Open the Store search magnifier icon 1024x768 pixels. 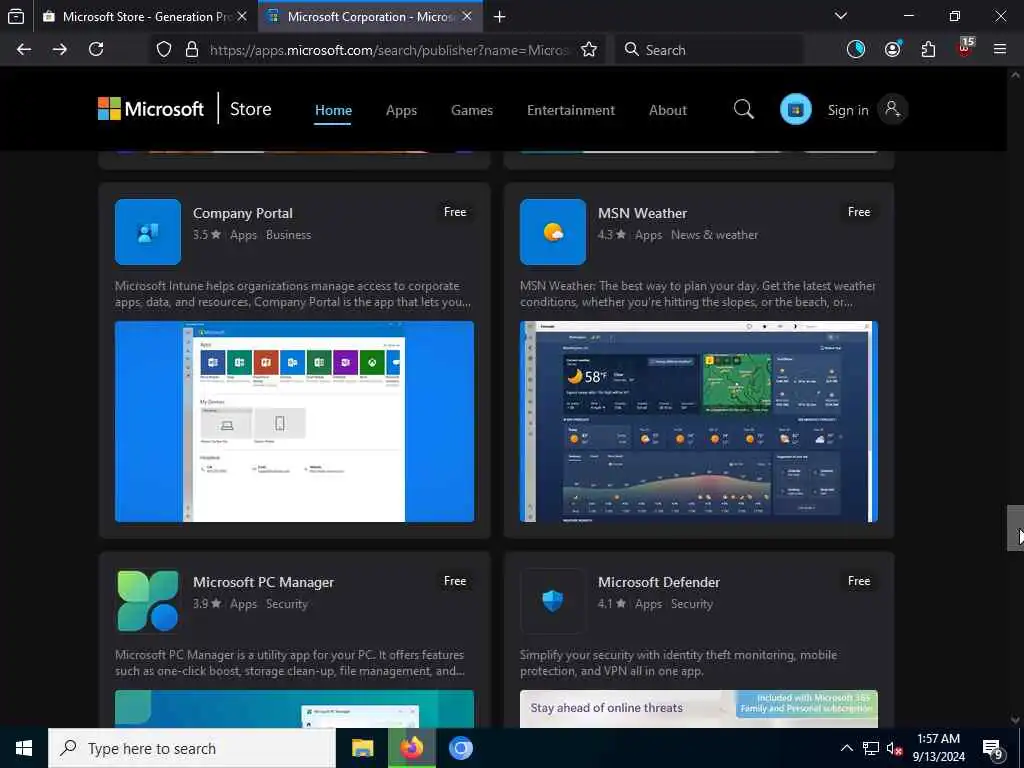743,109
